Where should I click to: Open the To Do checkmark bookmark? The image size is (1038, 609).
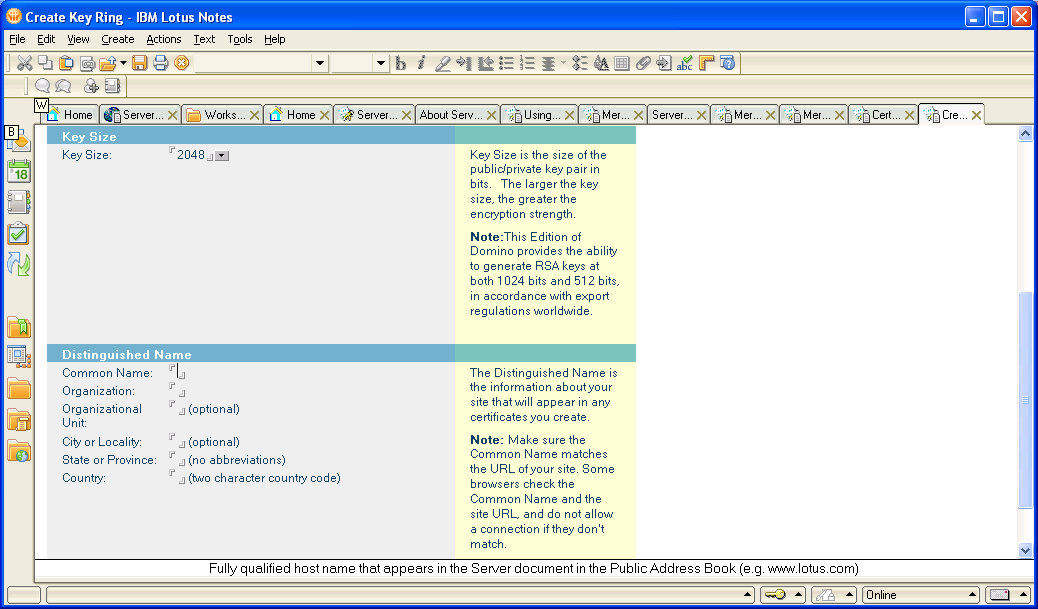coord(19,234)
